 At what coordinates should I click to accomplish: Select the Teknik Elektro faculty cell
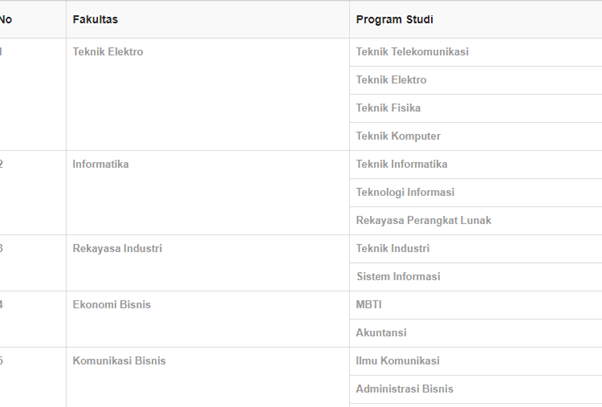(208, 94)
